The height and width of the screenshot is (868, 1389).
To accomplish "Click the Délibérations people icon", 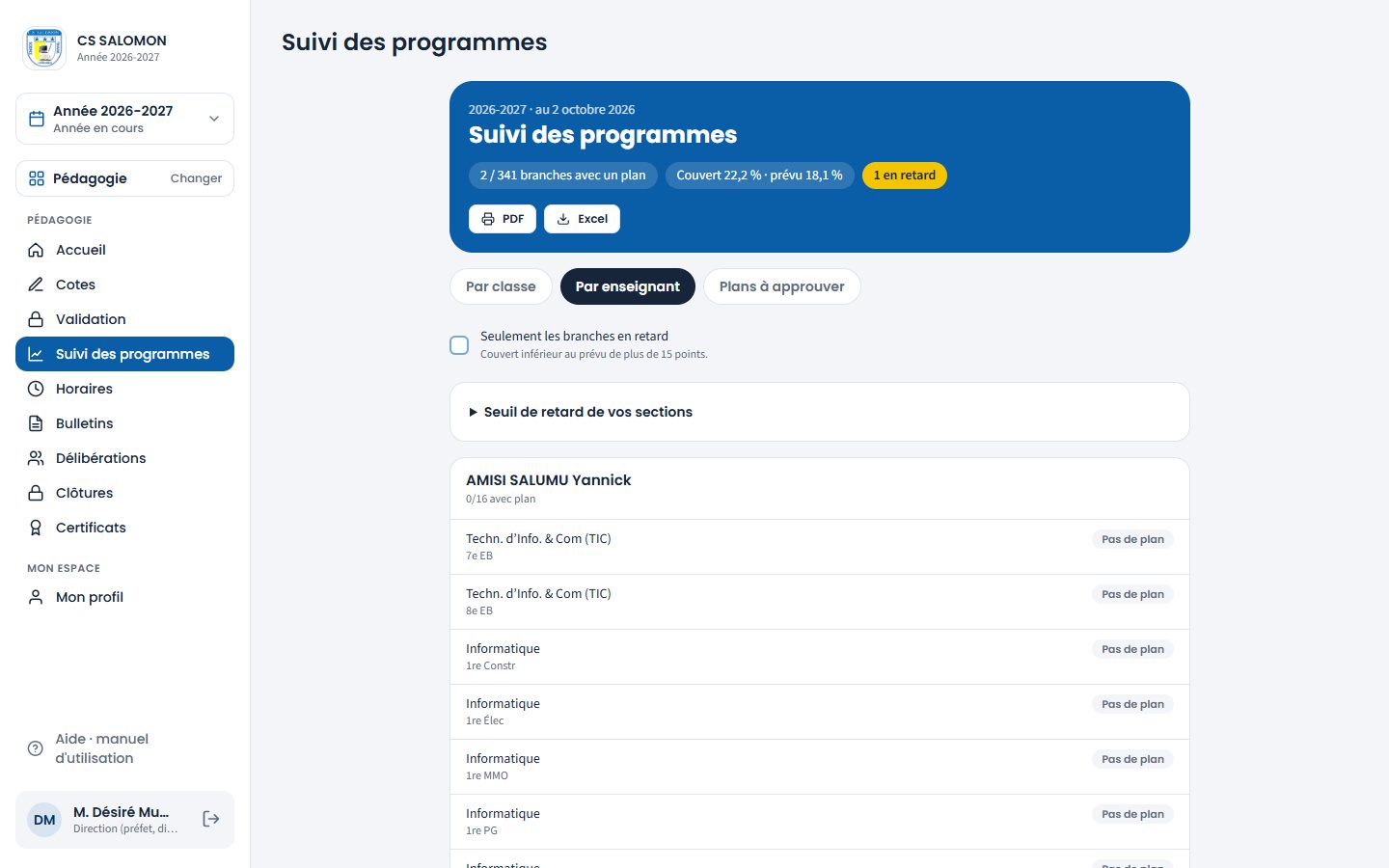I will tap(36, 458).
